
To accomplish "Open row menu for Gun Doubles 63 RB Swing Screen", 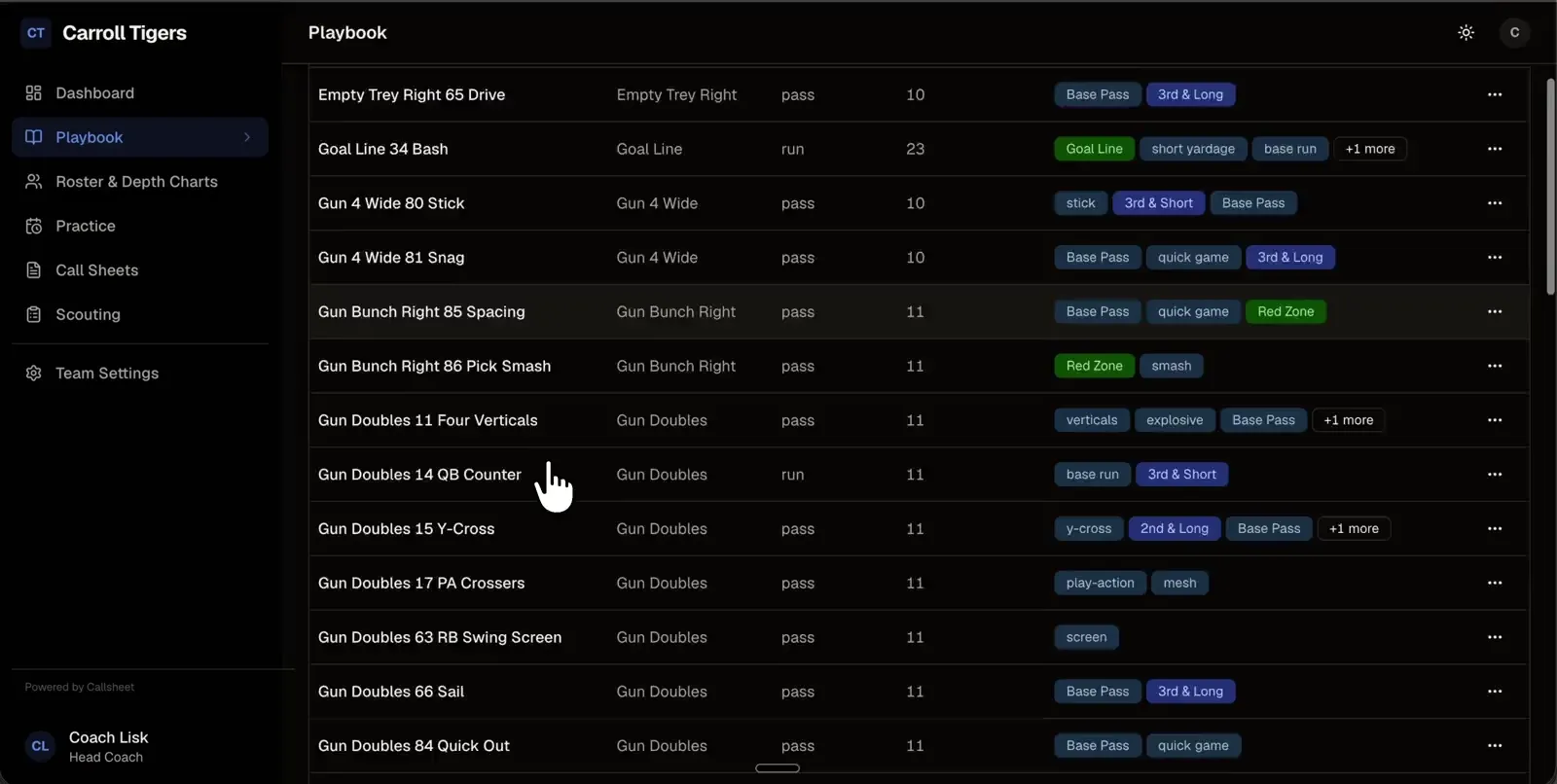I will click(1495, 637).
